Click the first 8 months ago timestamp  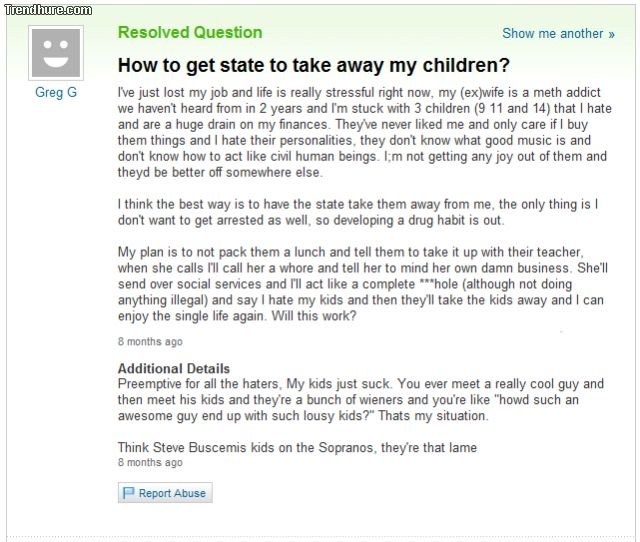tap(150, 342)
